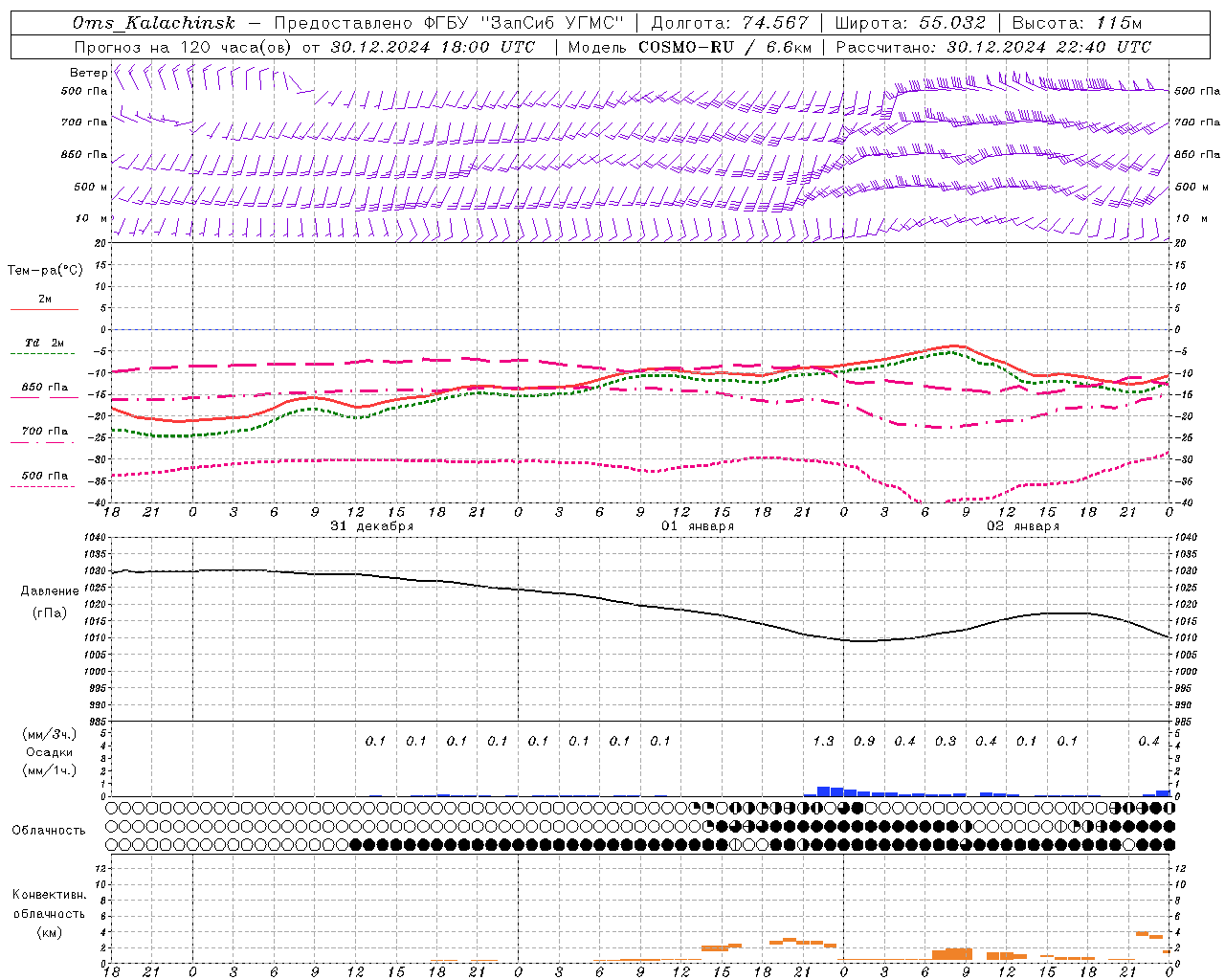
Task: Click the Модель COSMO-RU / 6.6км label
Action: click(689, 47)
